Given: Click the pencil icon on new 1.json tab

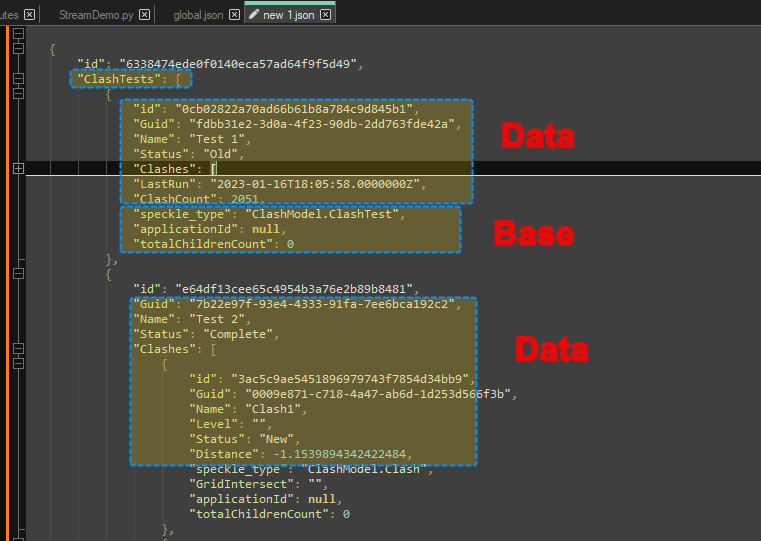Looking at the screenshot, I should [x=254, y=14].
